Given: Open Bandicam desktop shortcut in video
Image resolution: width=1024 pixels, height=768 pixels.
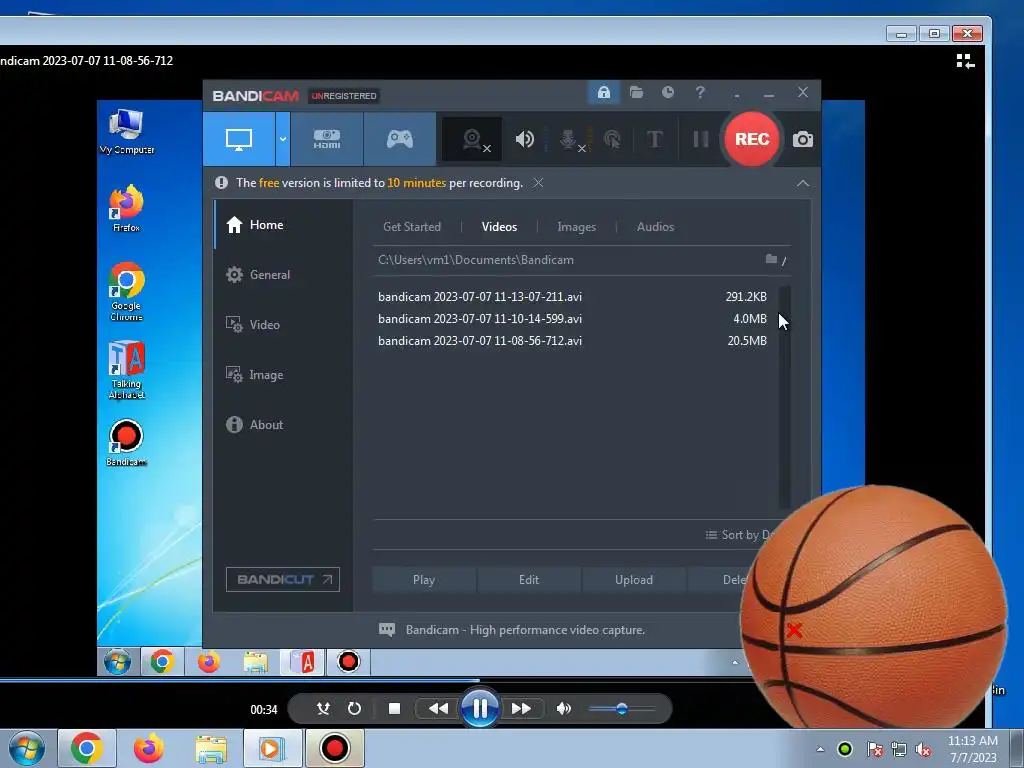Looking at the screenshot, I should (x=126, y=443).
